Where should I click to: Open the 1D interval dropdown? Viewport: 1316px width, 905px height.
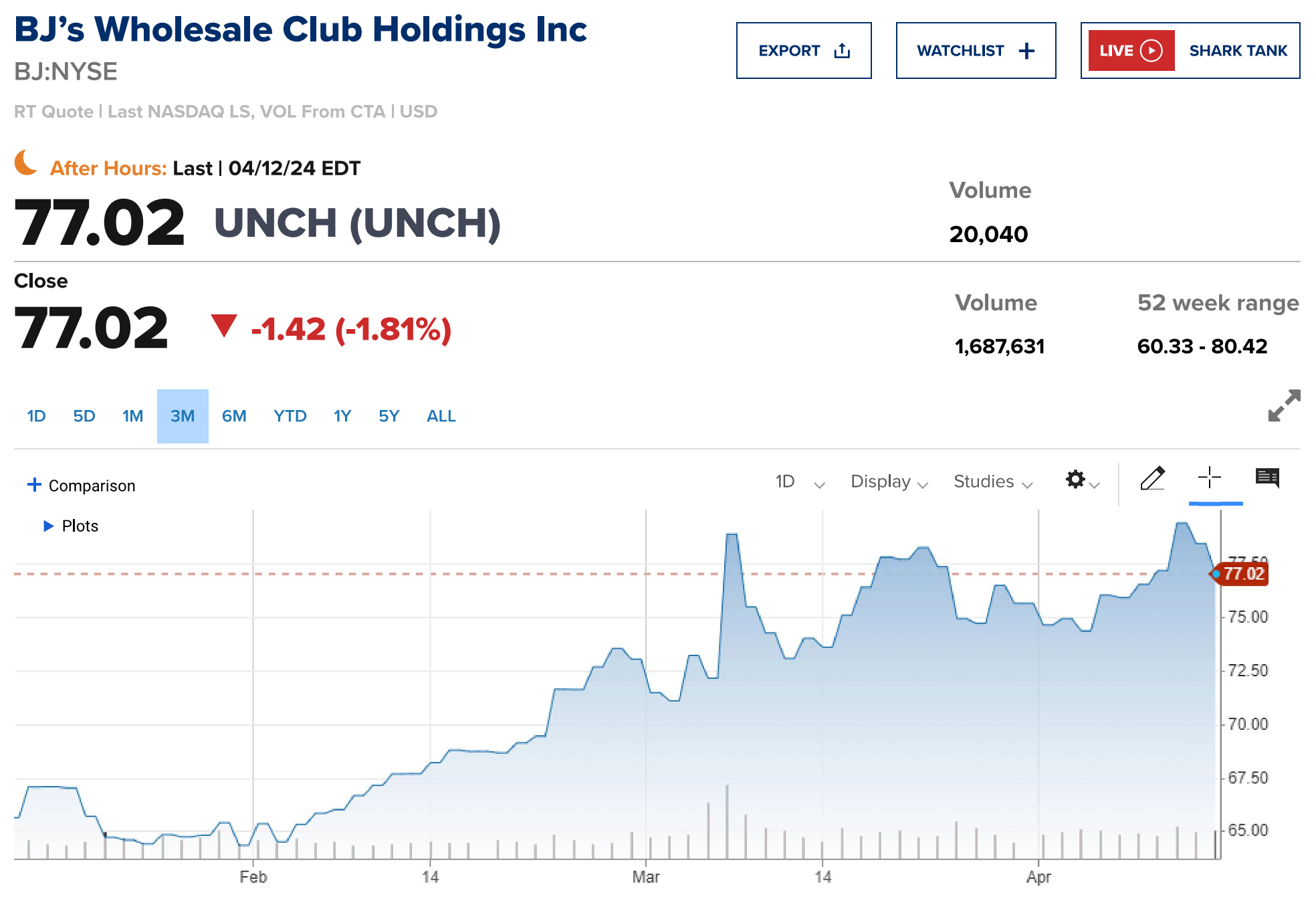pos(799,482)
